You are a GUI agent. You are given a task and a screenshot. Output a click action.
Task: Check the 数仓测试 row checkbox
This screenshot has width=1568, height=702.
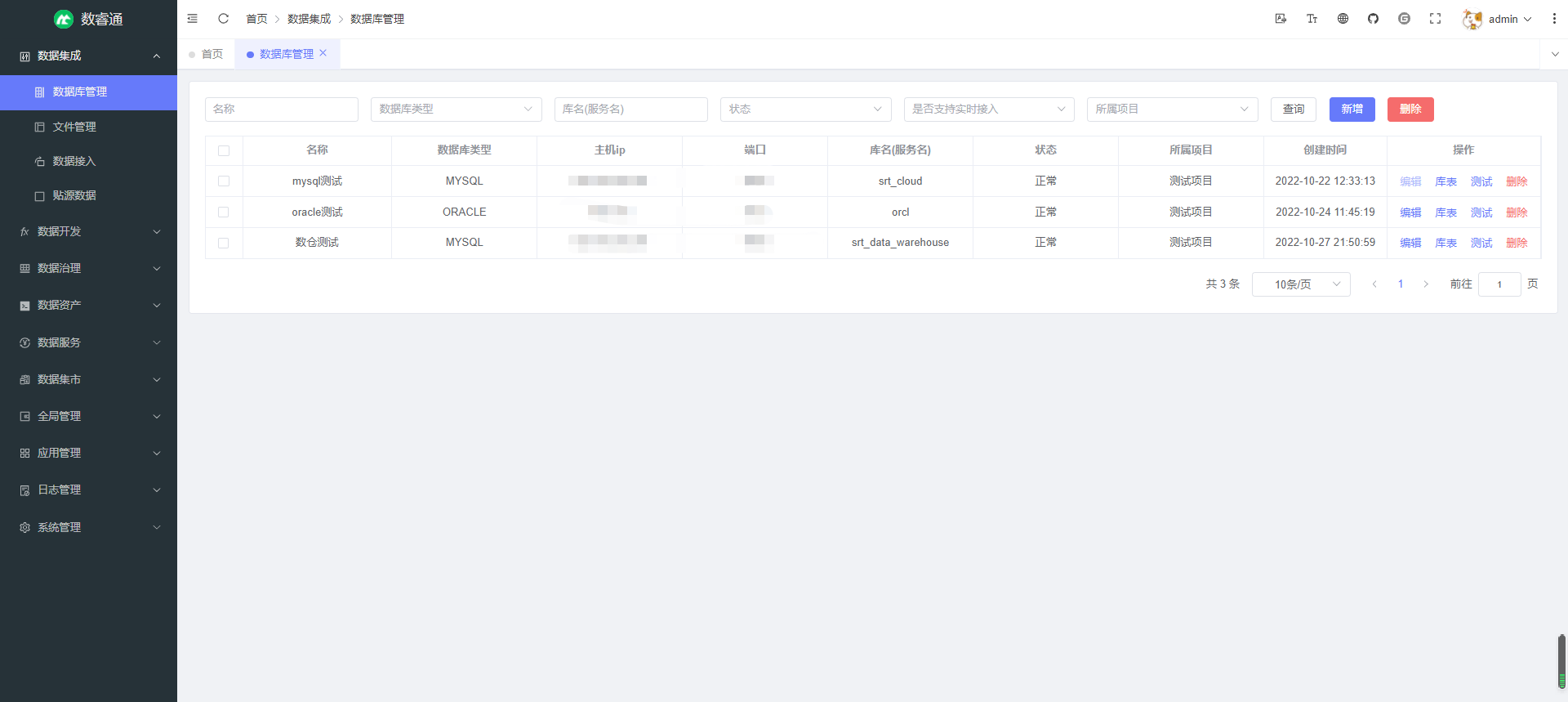(x=224, y=243)
